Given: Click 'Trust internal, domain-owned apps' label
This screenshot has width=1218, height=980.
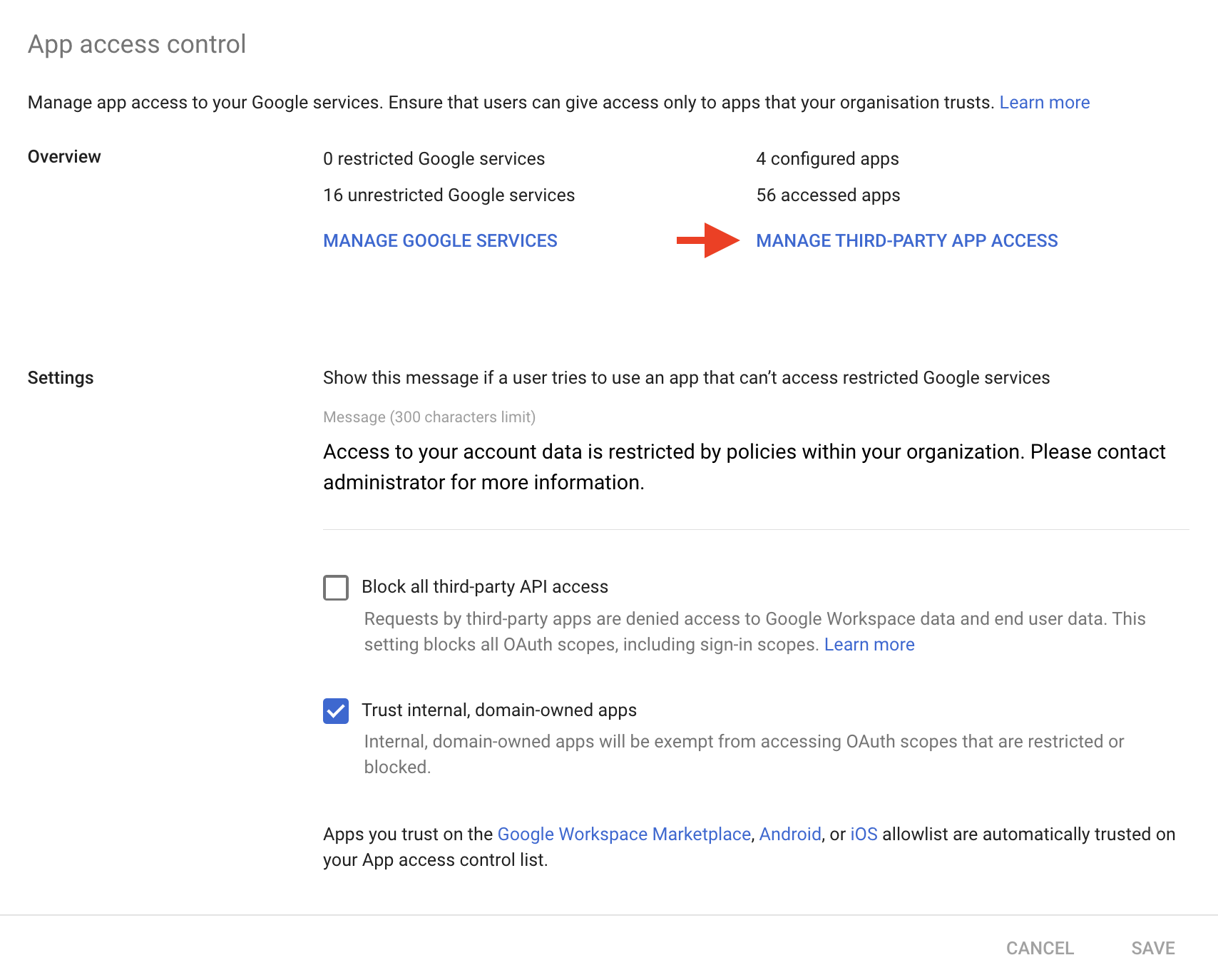Looking at the screenshot, I should (499, 710).
